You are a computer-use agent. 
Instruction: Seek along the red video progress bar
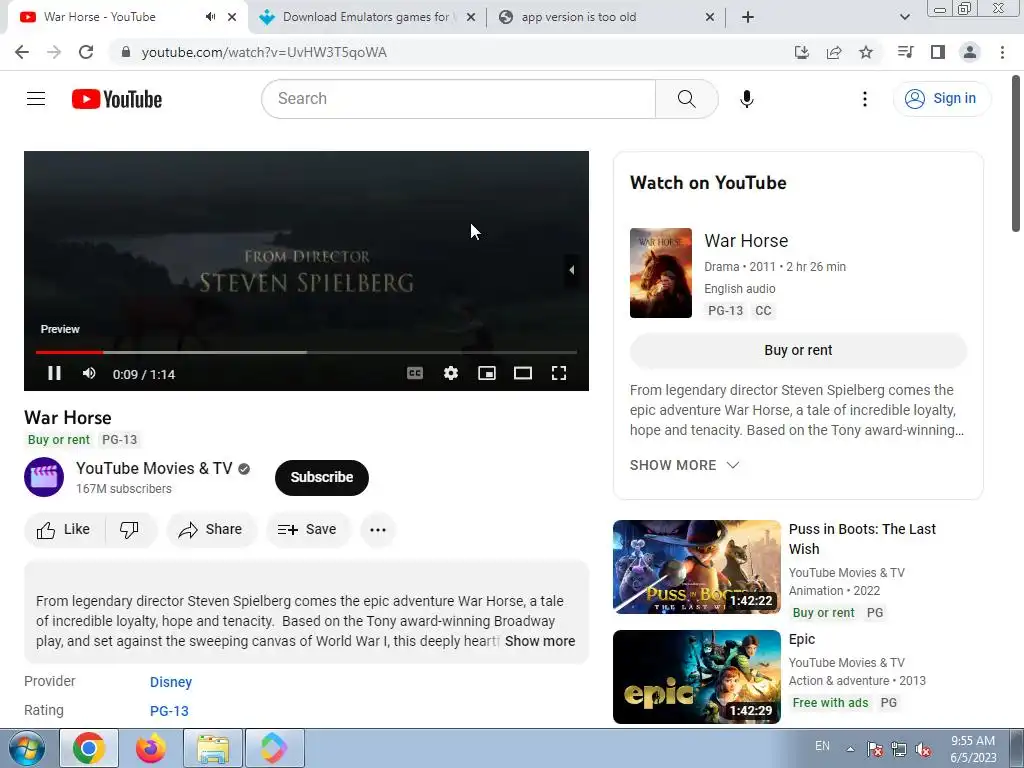tap(306, 352)
